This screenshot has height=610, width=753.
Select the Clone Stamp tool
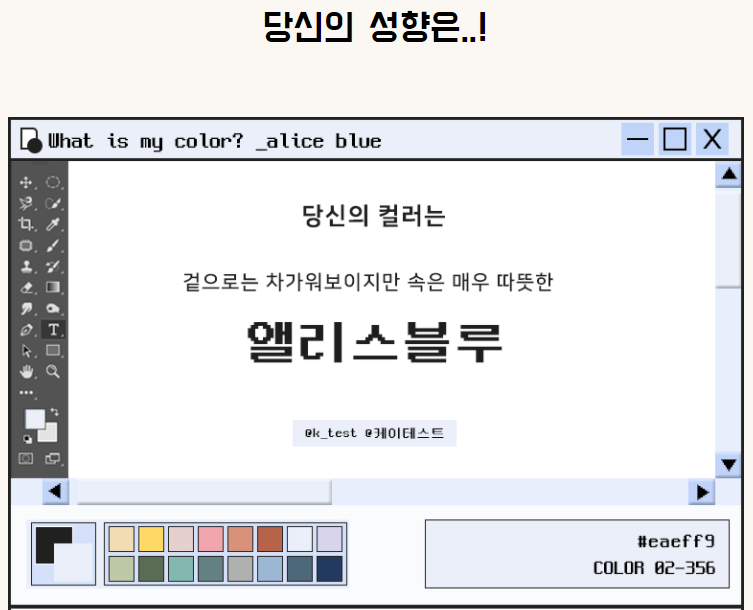[26, 266]
